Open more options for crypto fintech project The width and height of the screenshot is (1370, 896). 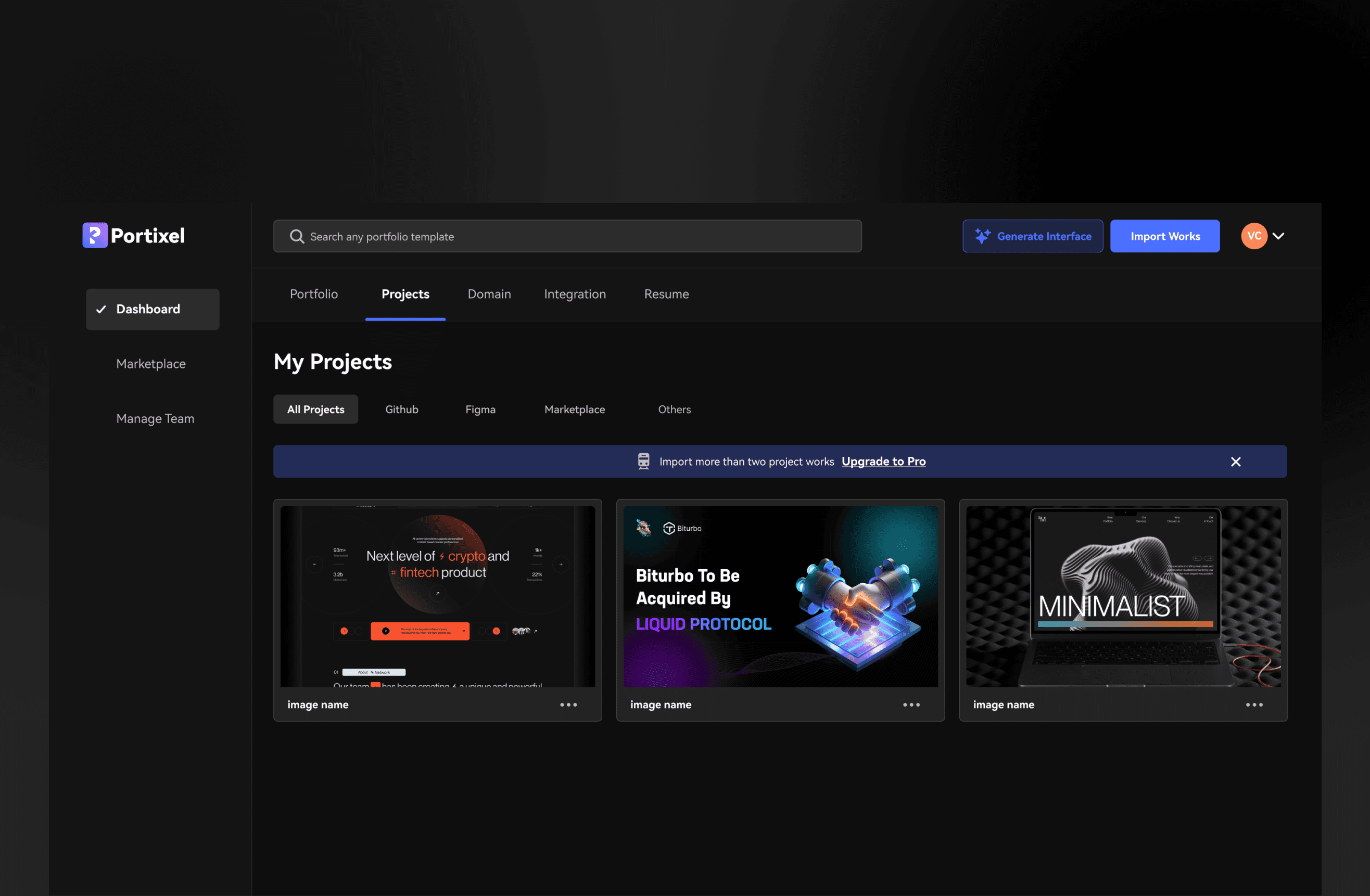[x=568, y=705]
